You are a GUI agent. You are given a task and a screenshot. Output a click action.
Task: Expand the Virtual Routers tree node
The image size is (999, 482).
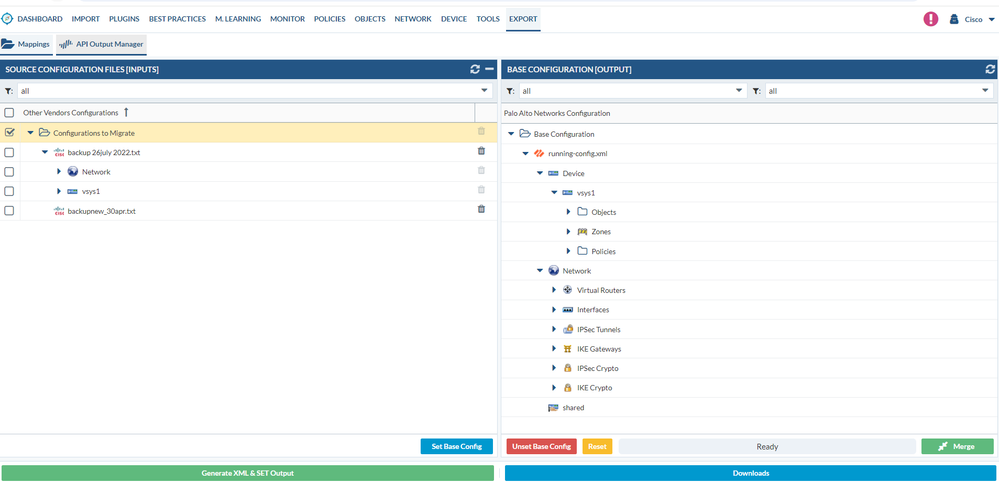click(x=554, y=290)
